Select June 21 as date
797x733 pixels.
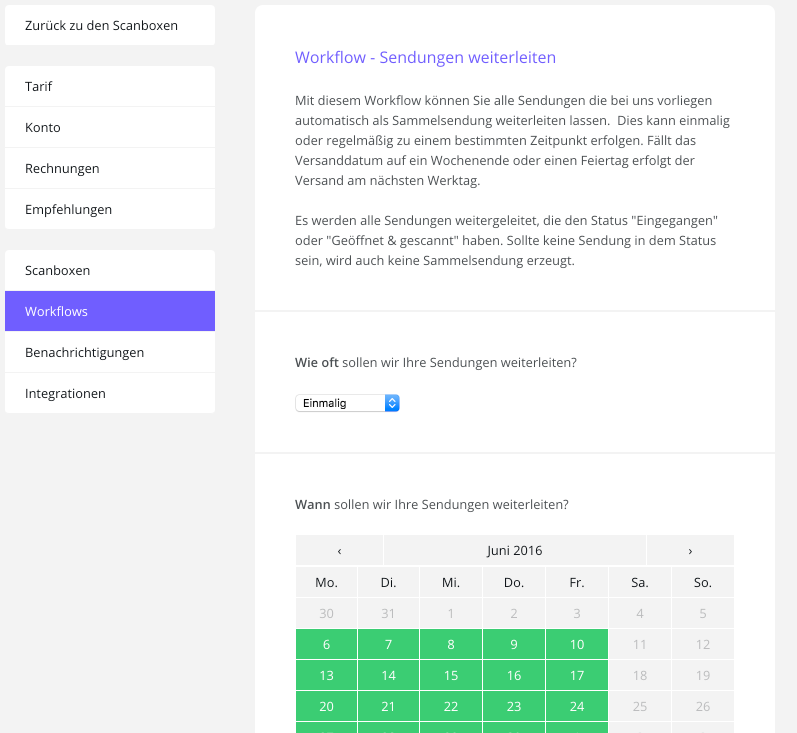388,707
